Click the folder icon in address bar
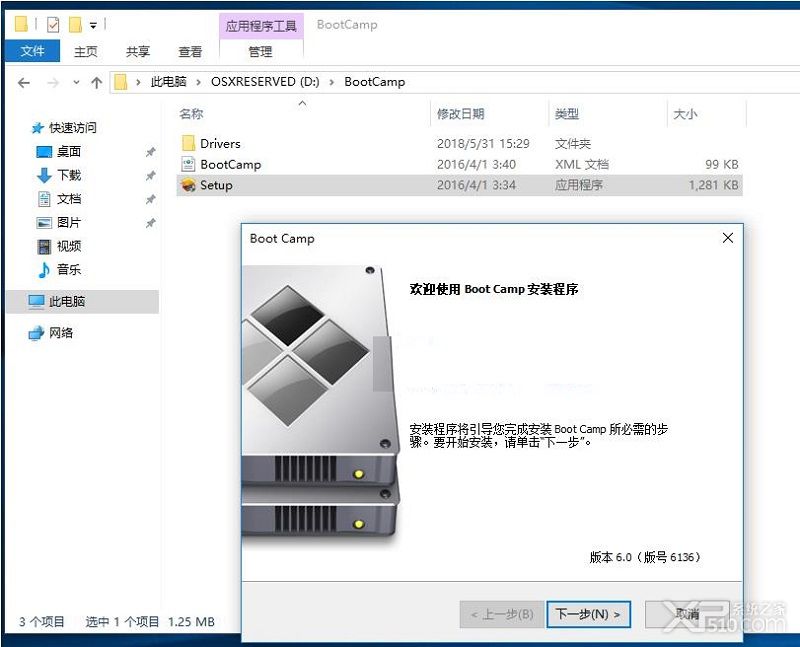800x647 pixels. pos(120,82)
